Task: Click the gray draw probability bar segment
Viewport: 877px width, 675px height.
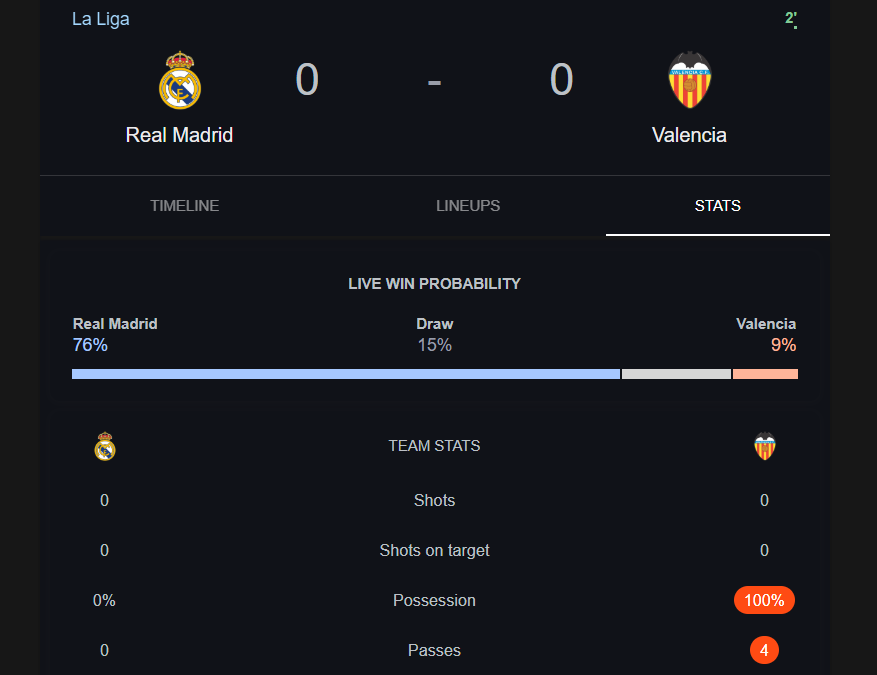Action: (676, 374)
